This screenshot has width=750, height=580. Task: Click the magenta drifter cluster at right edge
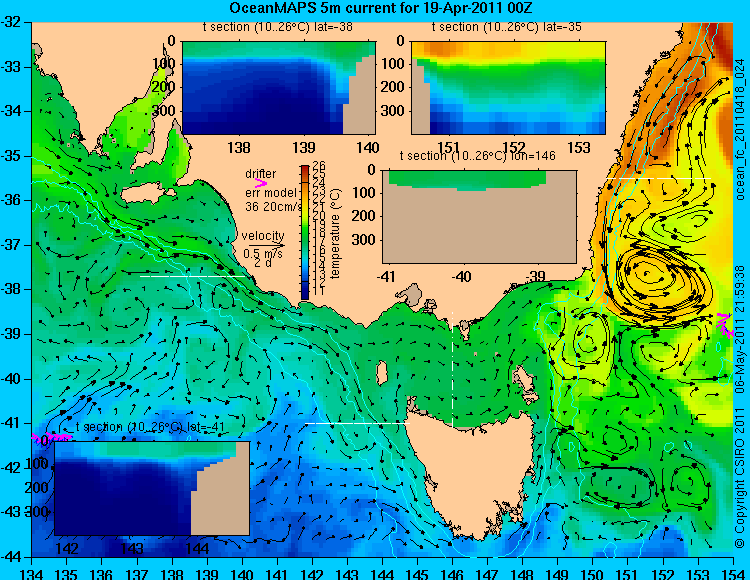pos(725,324)
